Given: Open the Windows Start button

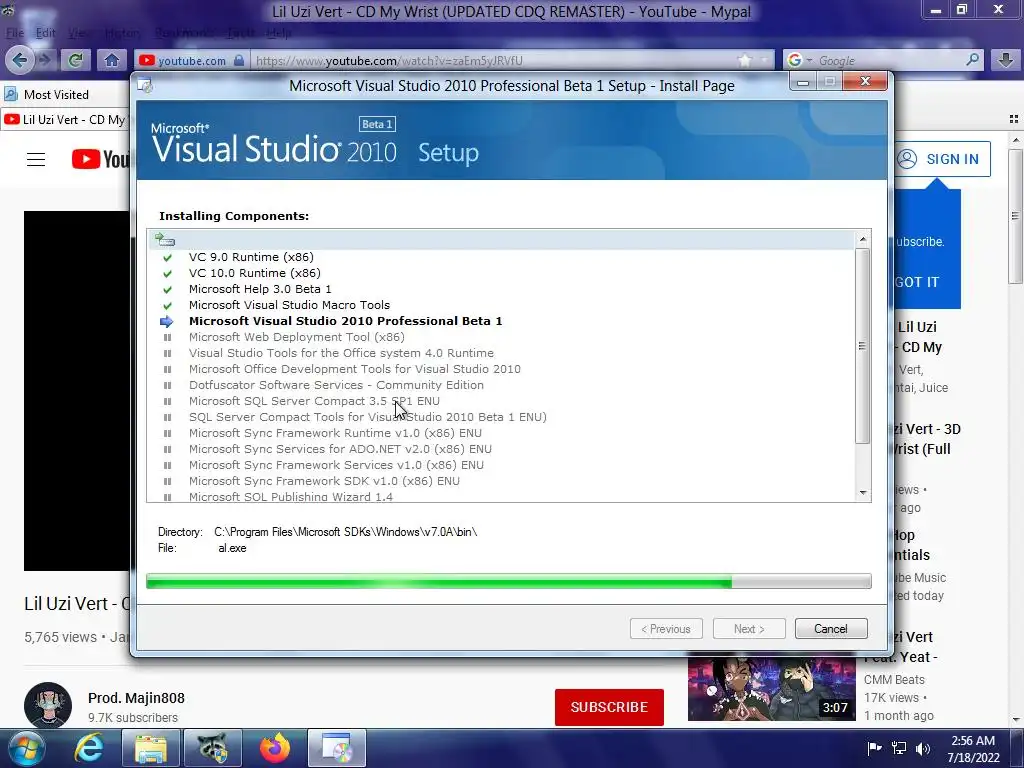Looking at the screenshot, I should point(26,749).
